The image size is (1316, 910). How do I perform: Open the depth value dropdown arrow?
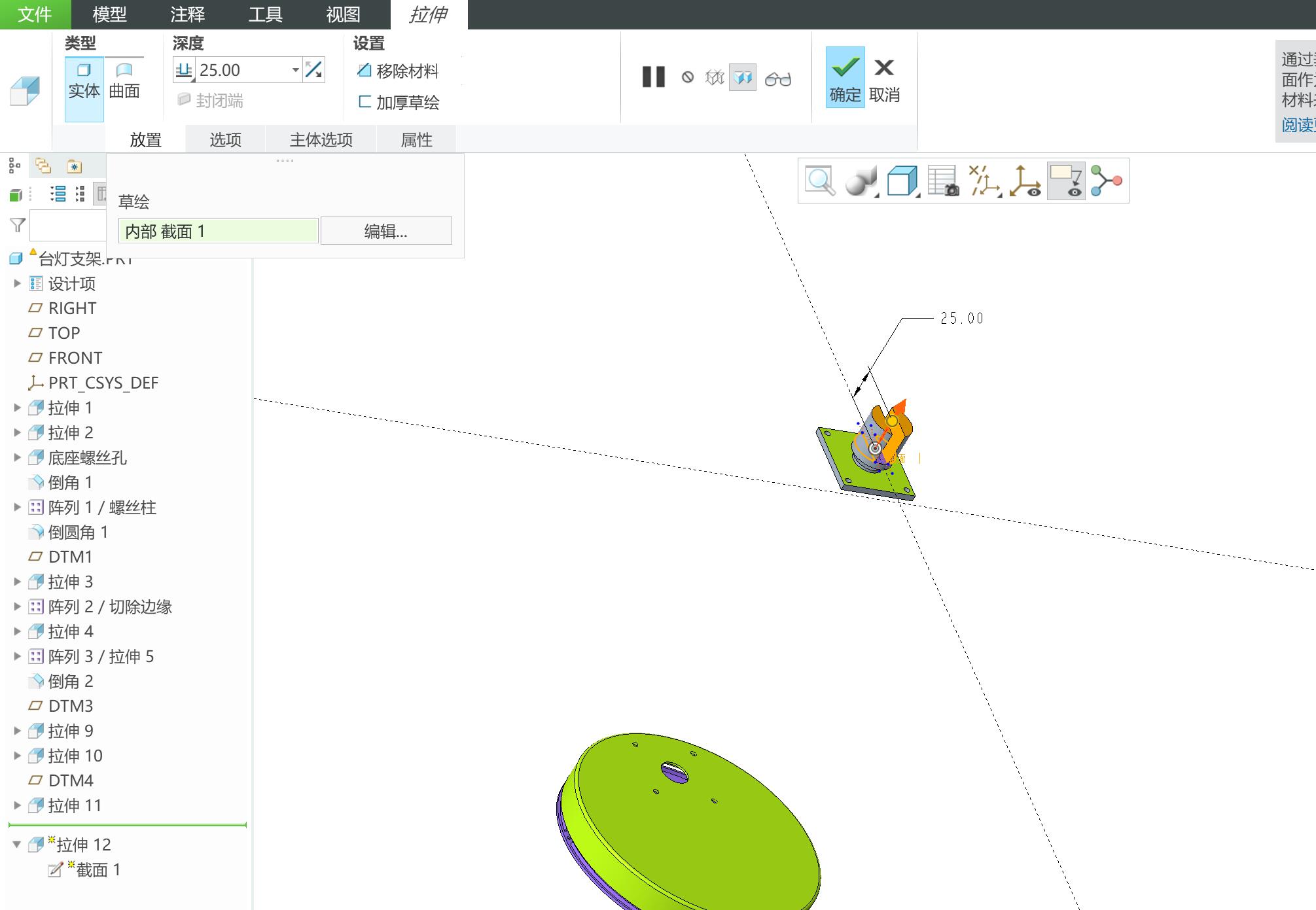pos(296,70)
